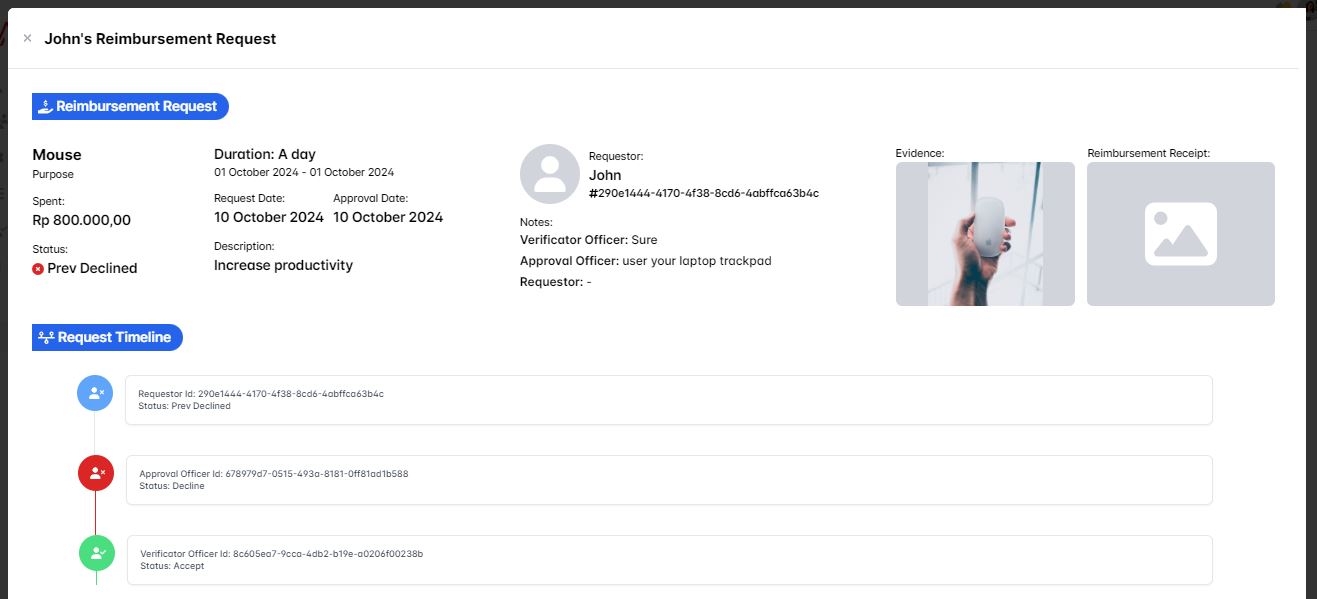
Task: Click the Rp 800.000,00 spent amount
Action: point(81,221)
